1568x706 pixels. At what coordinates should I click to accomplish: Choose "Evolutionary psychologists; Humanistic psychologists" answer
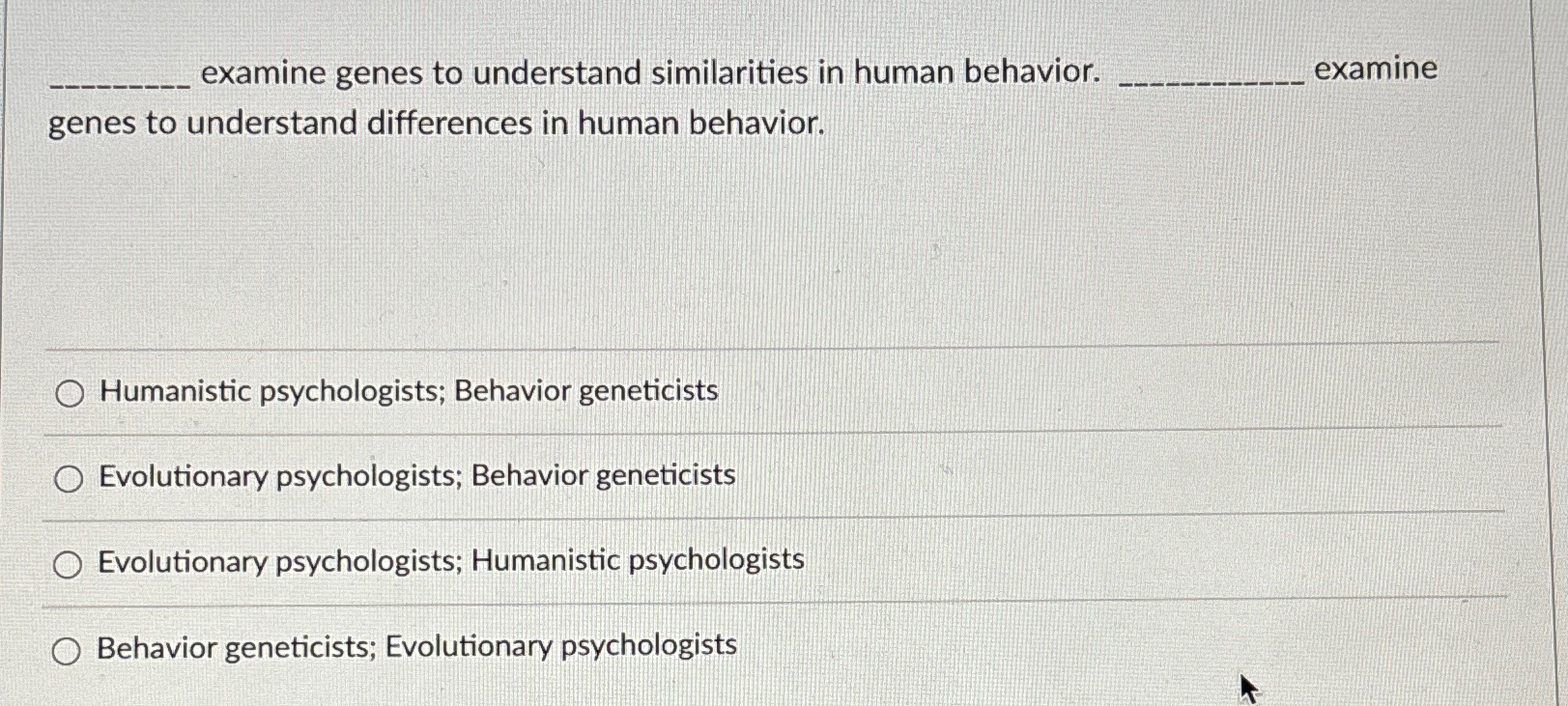[69, 564]
